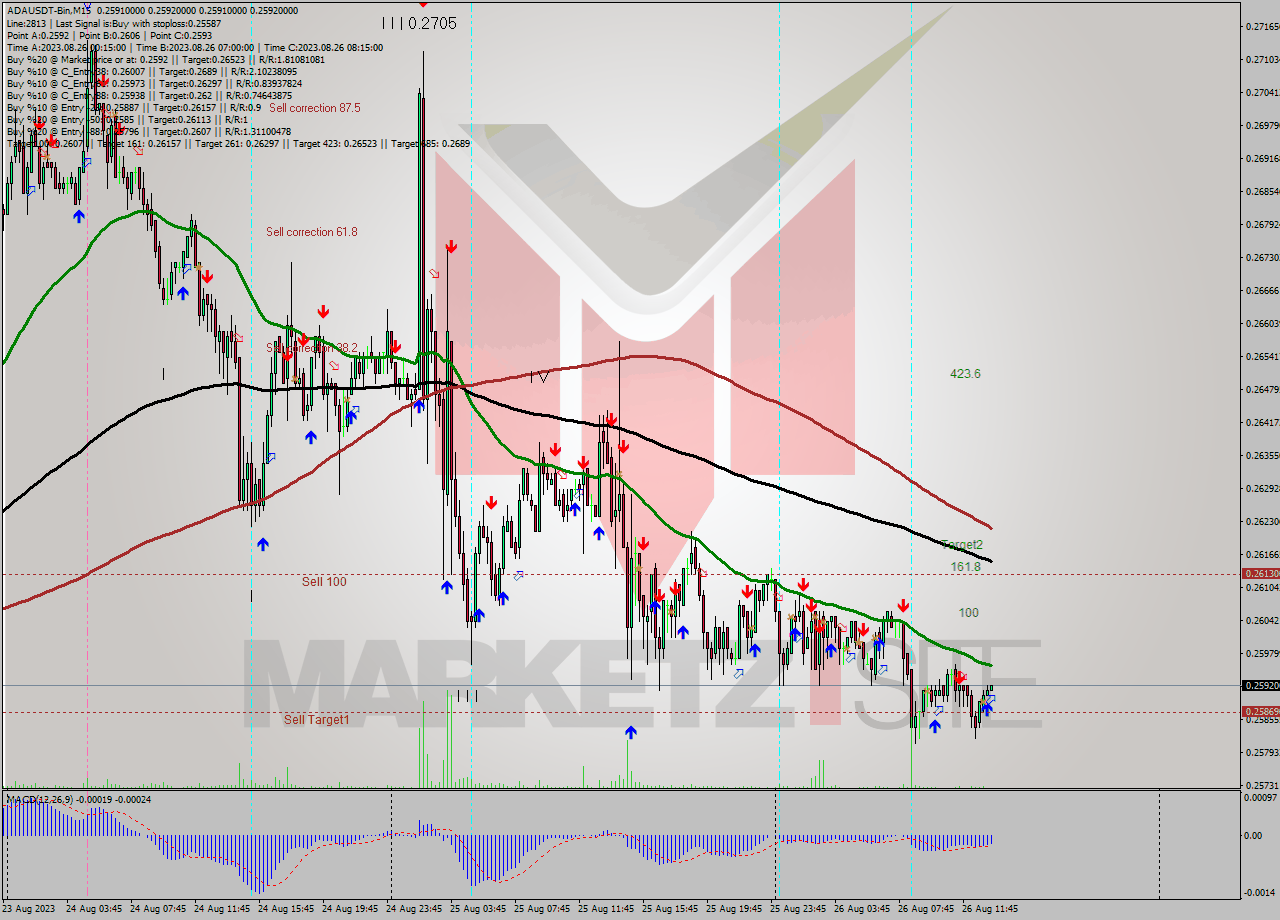Click the '26 Aug 07:45' time axis label

click(x=926, y=909)
